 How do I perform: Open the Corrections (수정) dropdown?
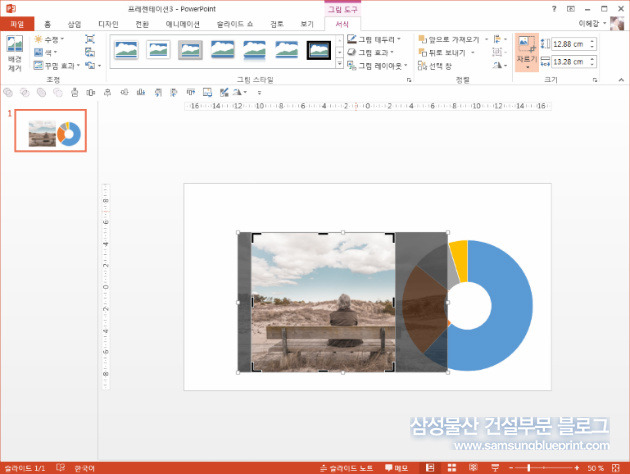pos(49,39)
